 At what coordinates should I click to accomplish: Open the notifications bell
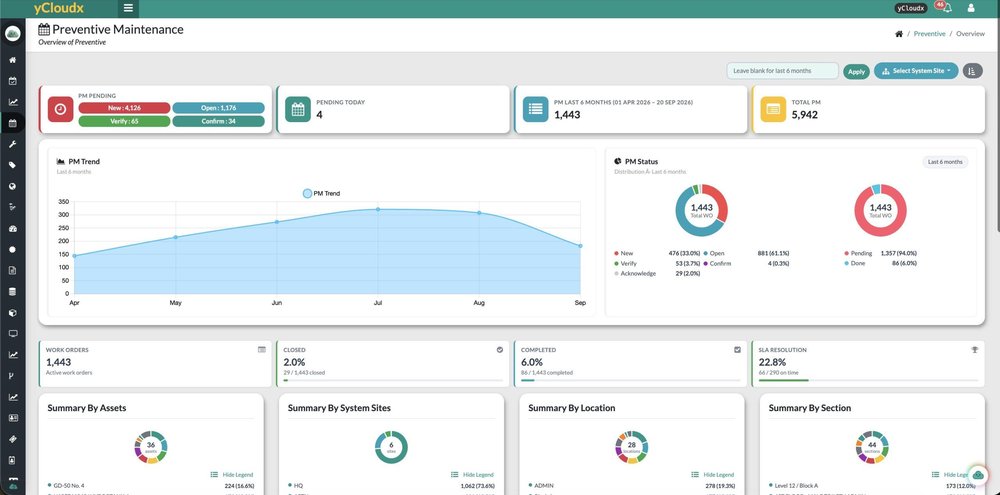tap(947, 8)
